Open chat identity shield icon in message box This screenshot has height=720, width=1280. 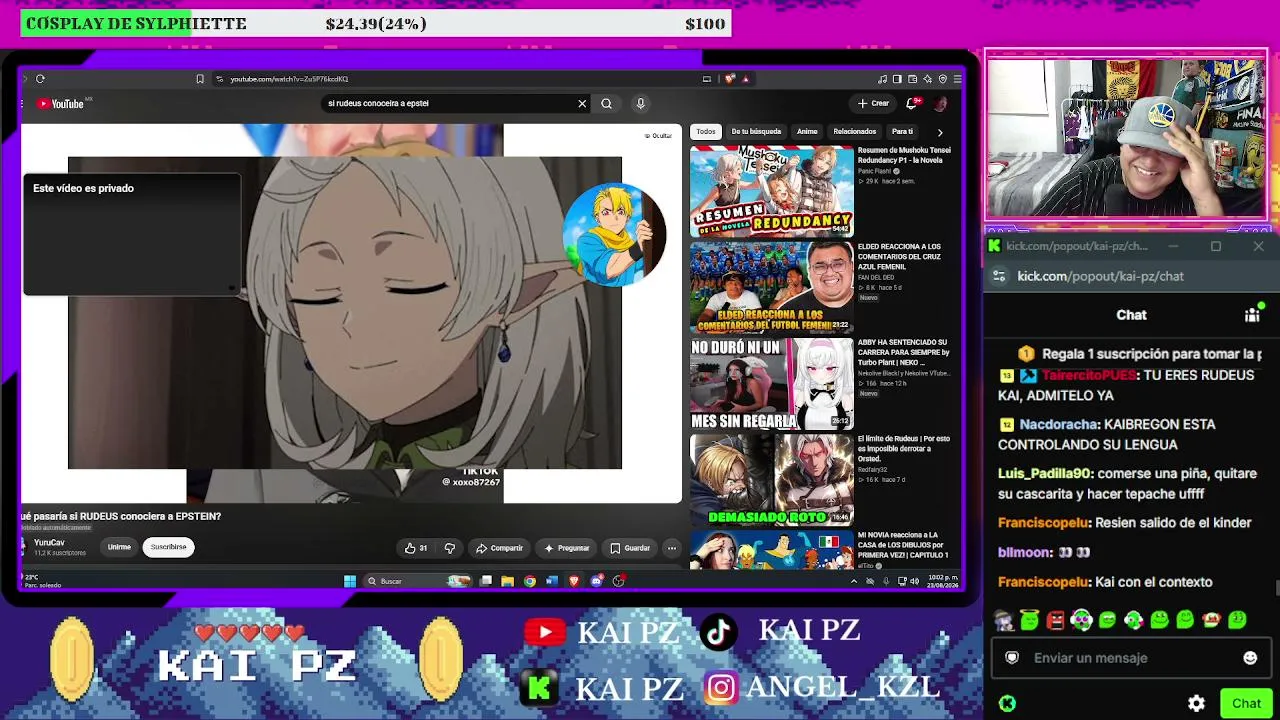coord(1012,658)
